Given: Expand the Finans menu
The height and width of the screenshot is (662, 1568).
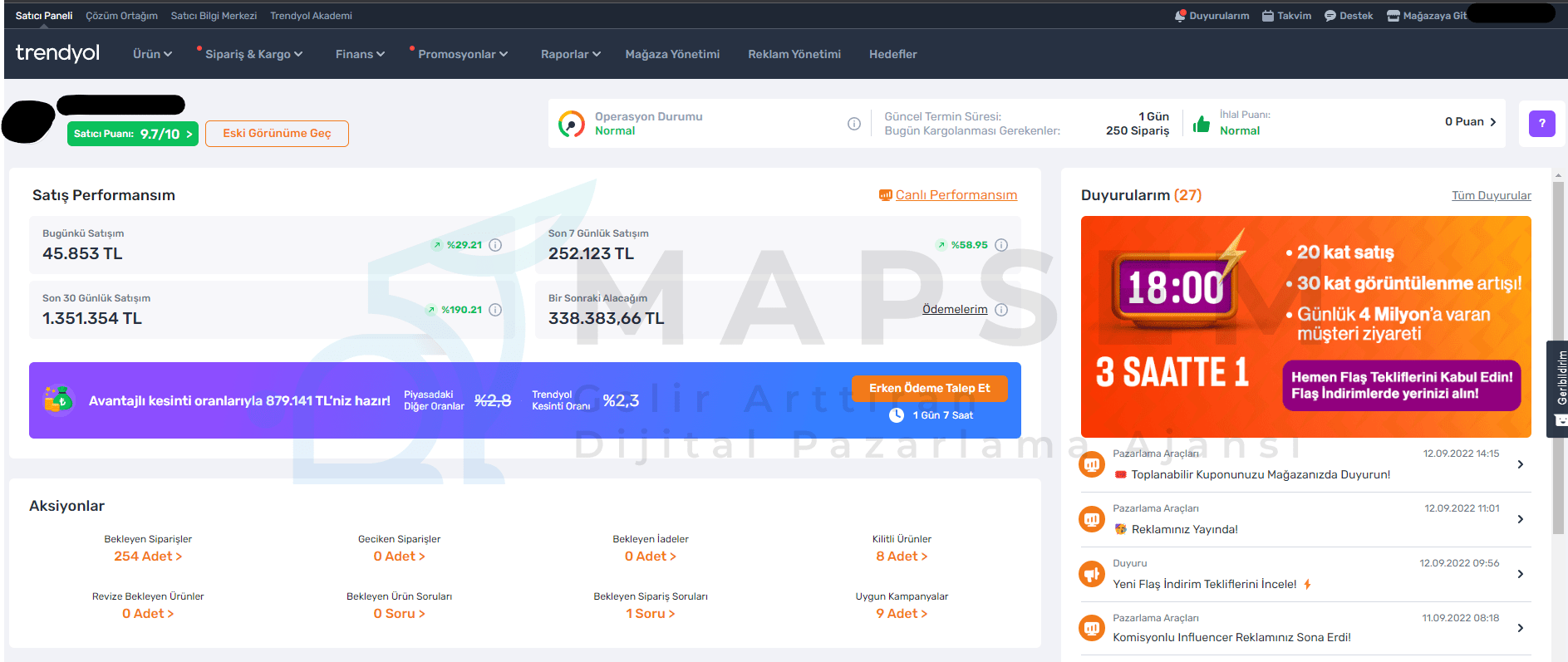Looking at the screenshot, I should [361, 54].
